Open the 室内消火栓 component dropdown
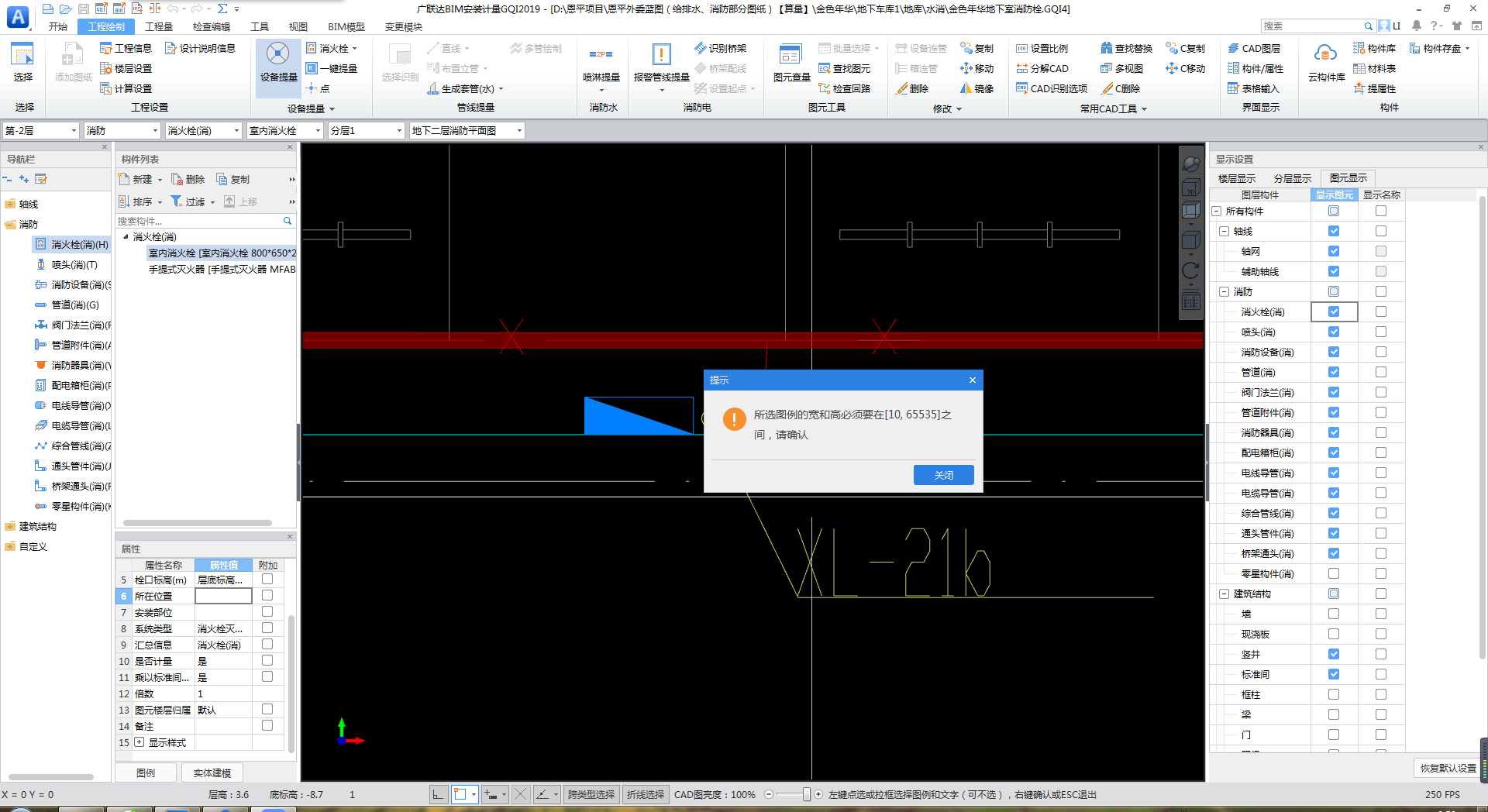 click(x=284, y=130)
